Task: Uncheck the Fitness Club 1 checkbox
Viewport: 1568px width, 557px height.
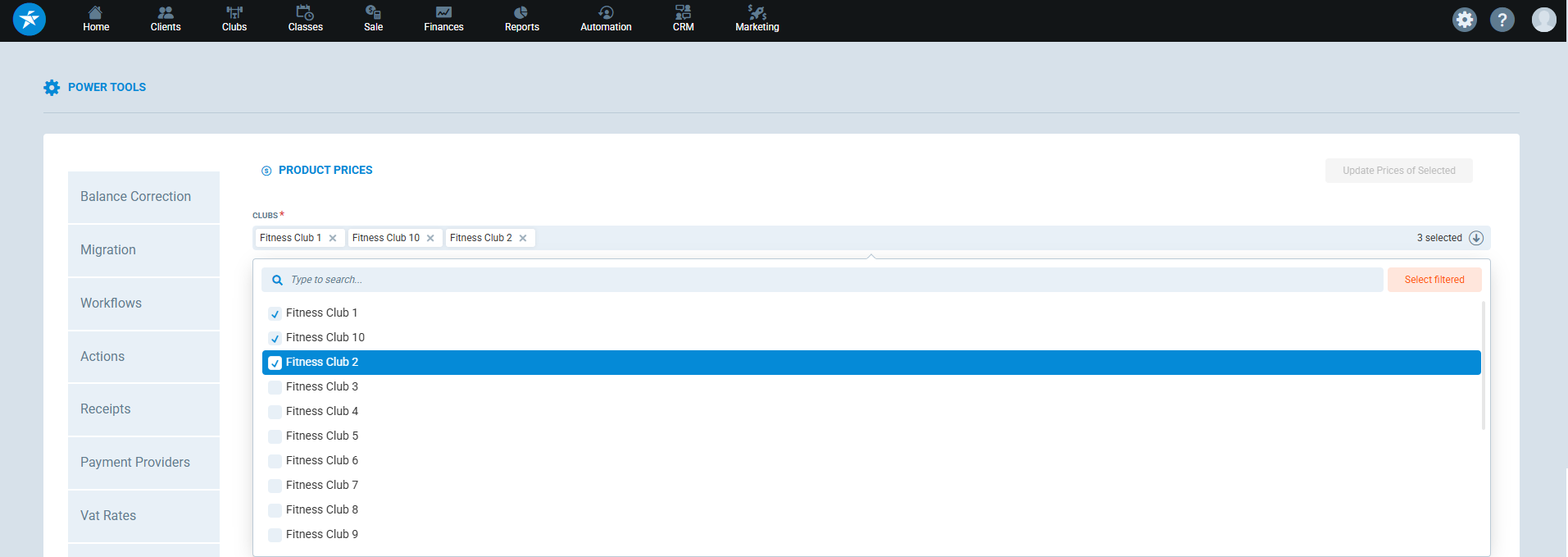Action: tap(275, 313)
